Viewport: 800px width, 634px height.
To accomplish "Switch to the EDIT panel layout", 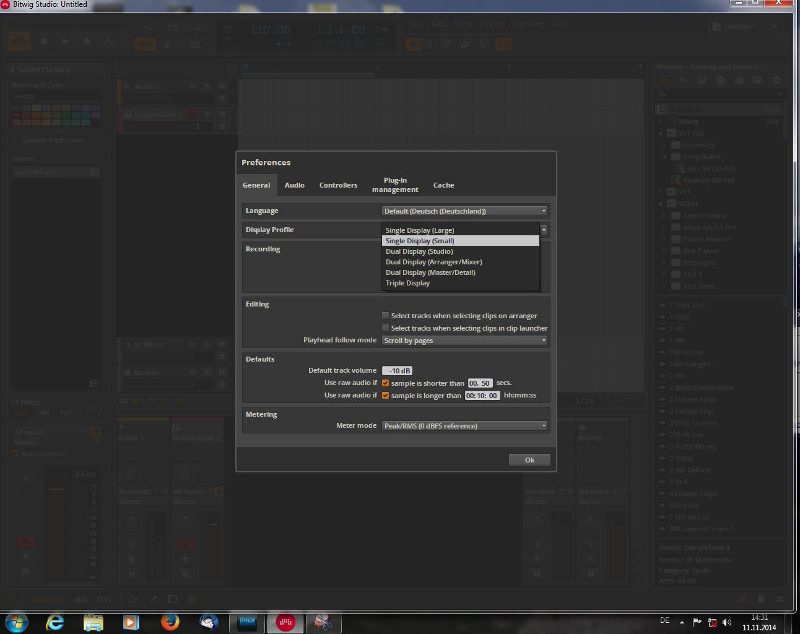I will pos(104,599).
